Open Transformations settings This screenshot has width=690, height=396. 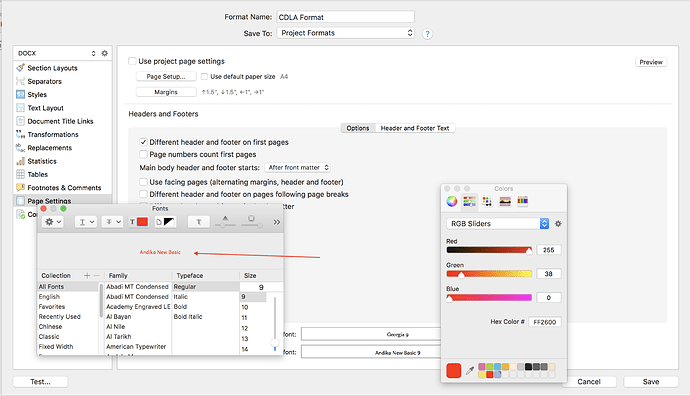[x=53, y=134]
